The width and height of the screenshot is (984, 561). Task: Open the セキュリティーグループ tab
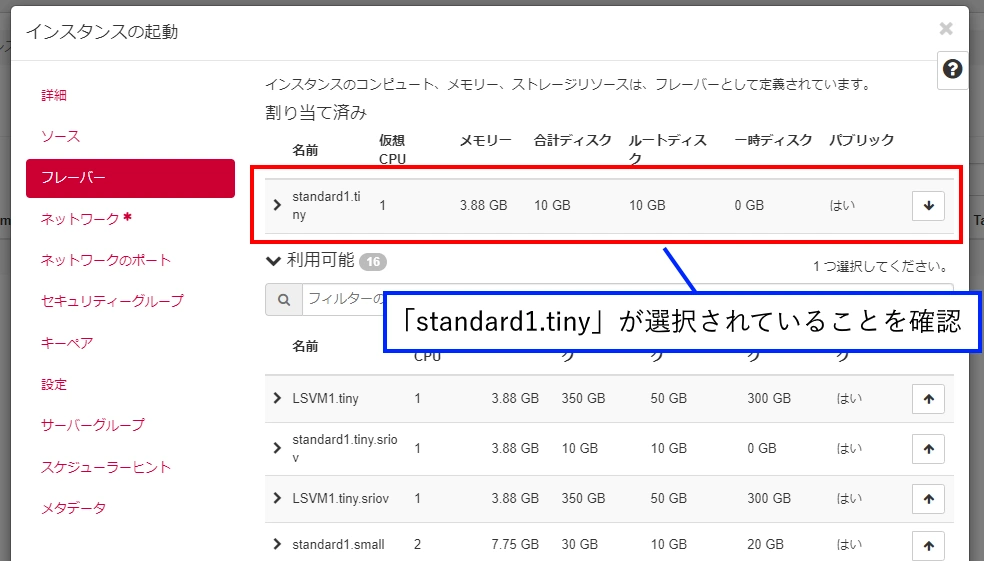(x=112, y=301)
